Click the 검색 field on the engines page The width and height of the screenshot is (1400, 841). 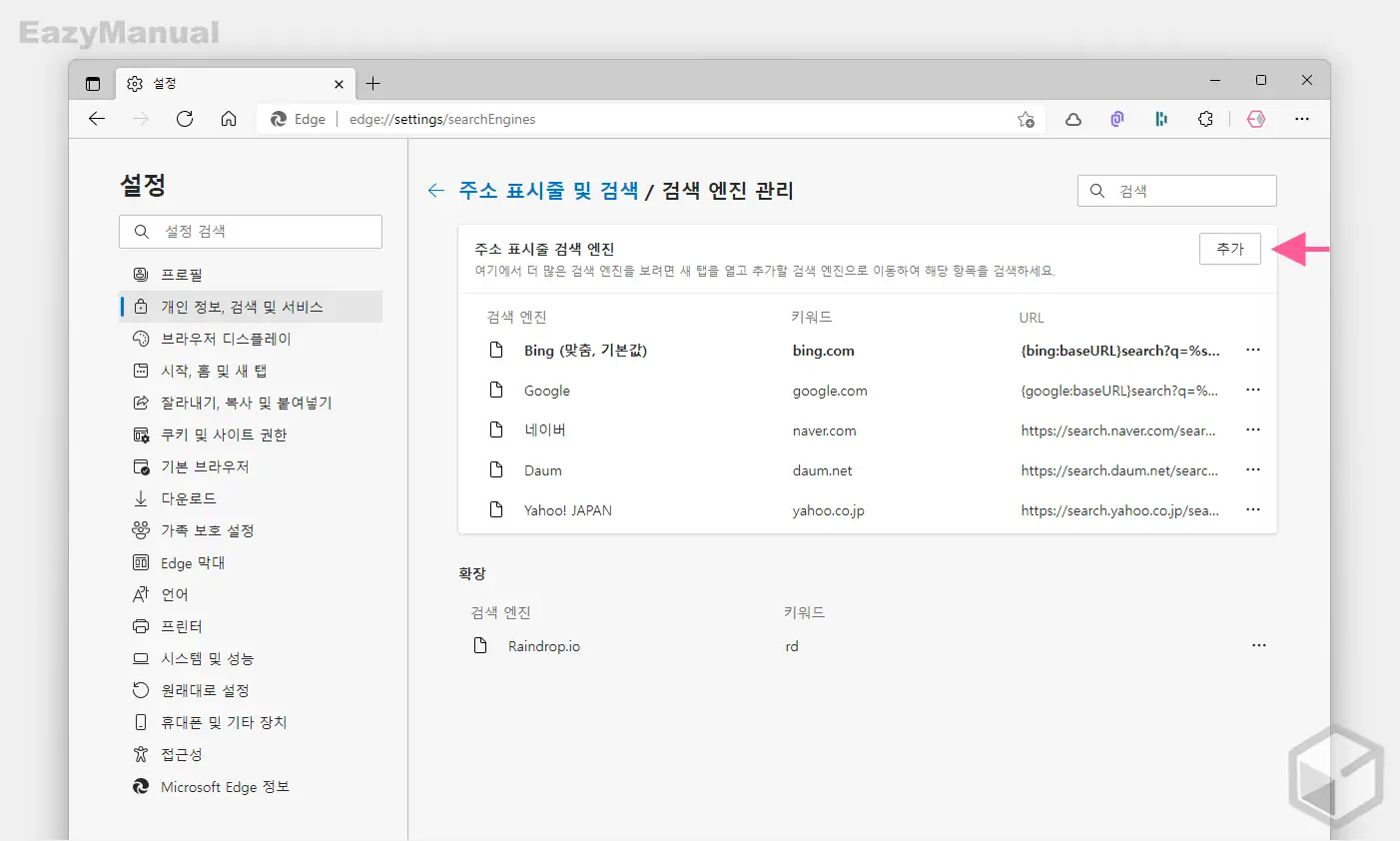(x=1177, y=191)
